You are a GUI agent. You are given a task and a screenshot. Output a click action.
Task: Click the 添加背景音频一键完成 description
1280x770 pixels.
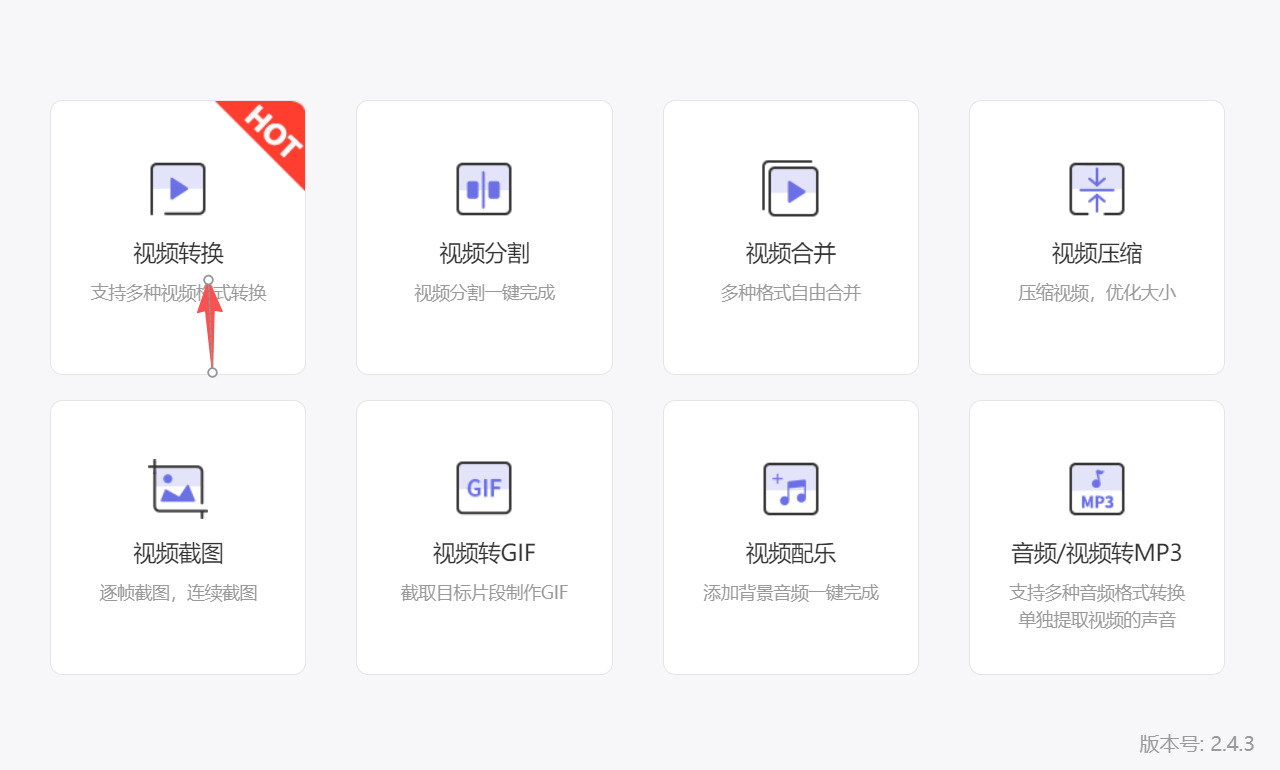click(x=791, y=593)
